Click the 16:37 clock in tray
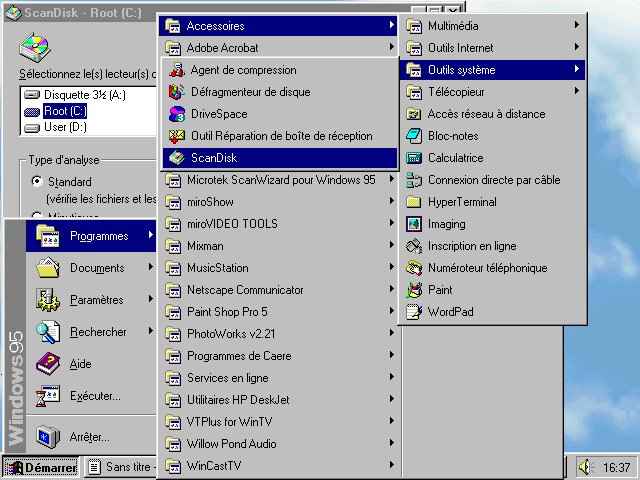The image size is (640, 480). [616, 467]
